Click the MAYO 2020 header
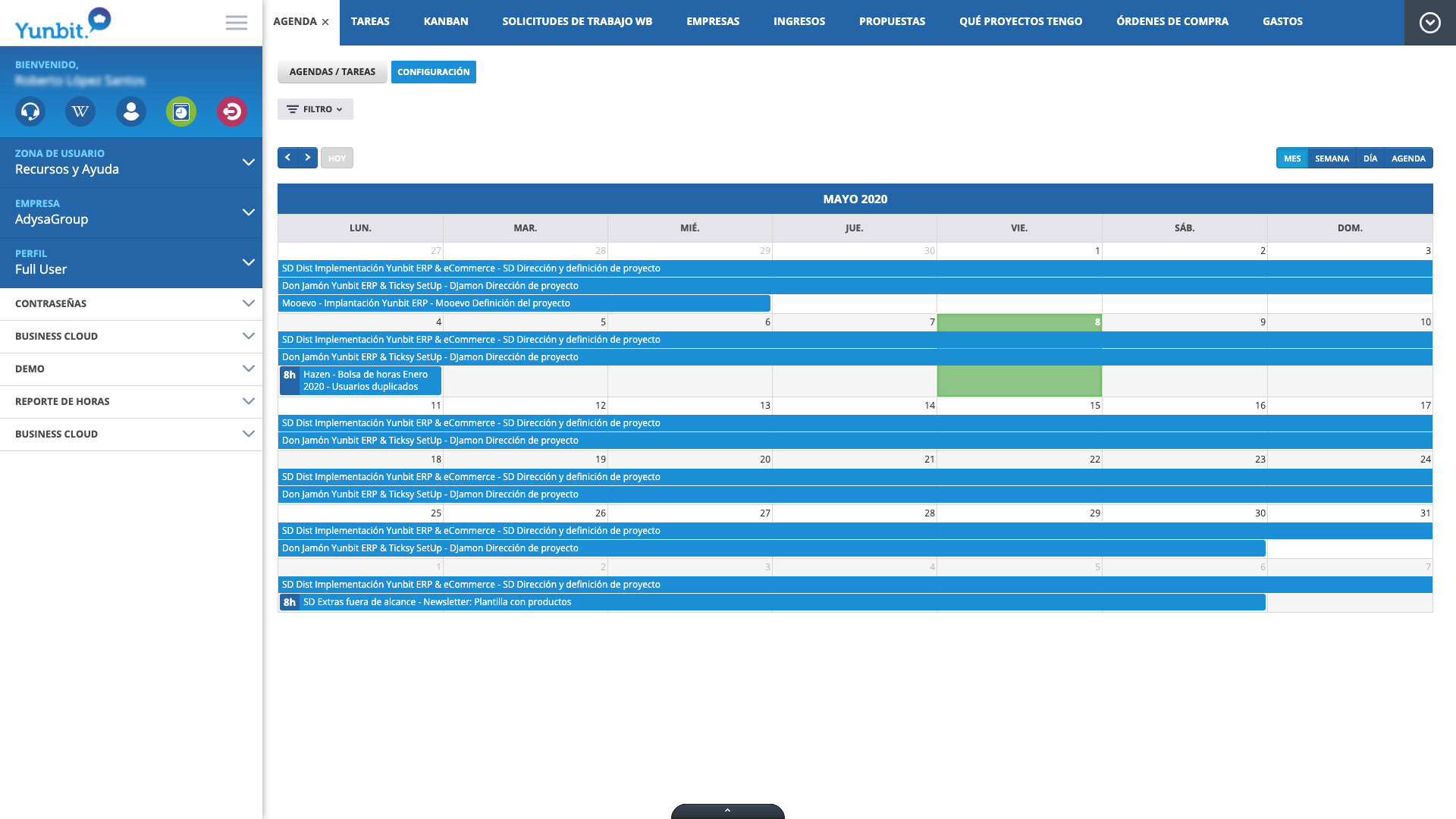The width and height of the screenshot is (1456, 819). (x=855, y=199)
